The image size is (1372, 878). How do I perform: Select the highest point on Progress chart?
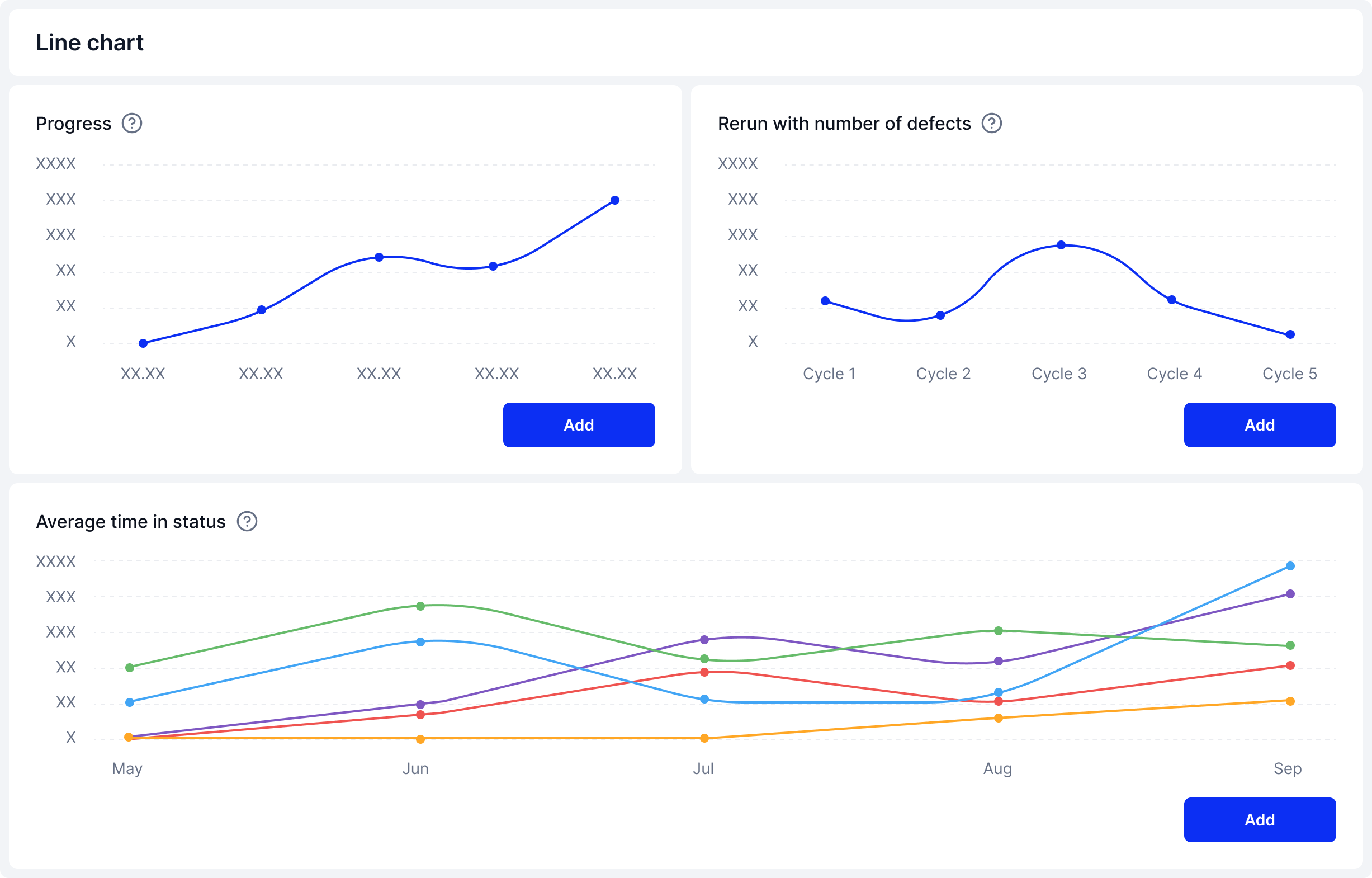(x=614, y=200)
